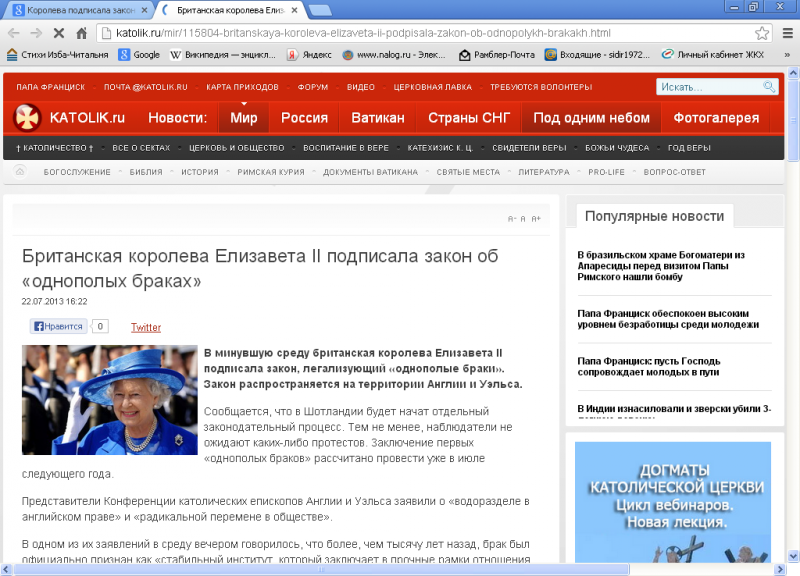This screenshot has height=576, width=800.
Task: Click the Queen Elizabeth article photo
Action: point(110,400)
